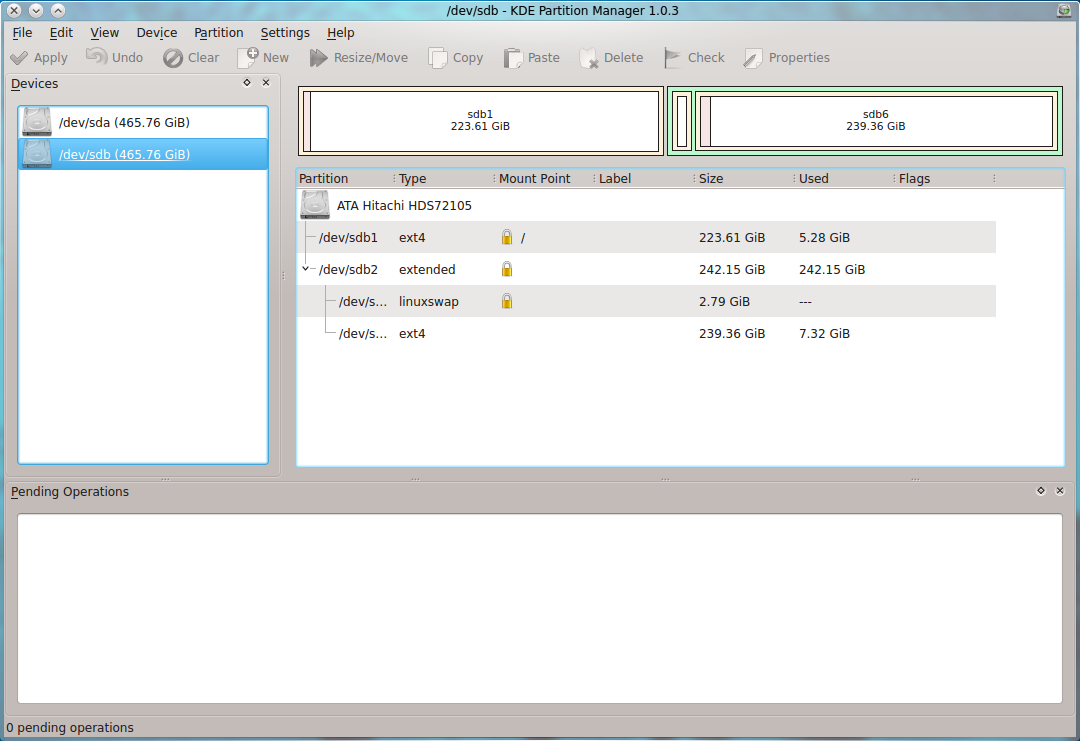
Task: Click the Apply checkmark toolbar icon
Action: (19, 58)
